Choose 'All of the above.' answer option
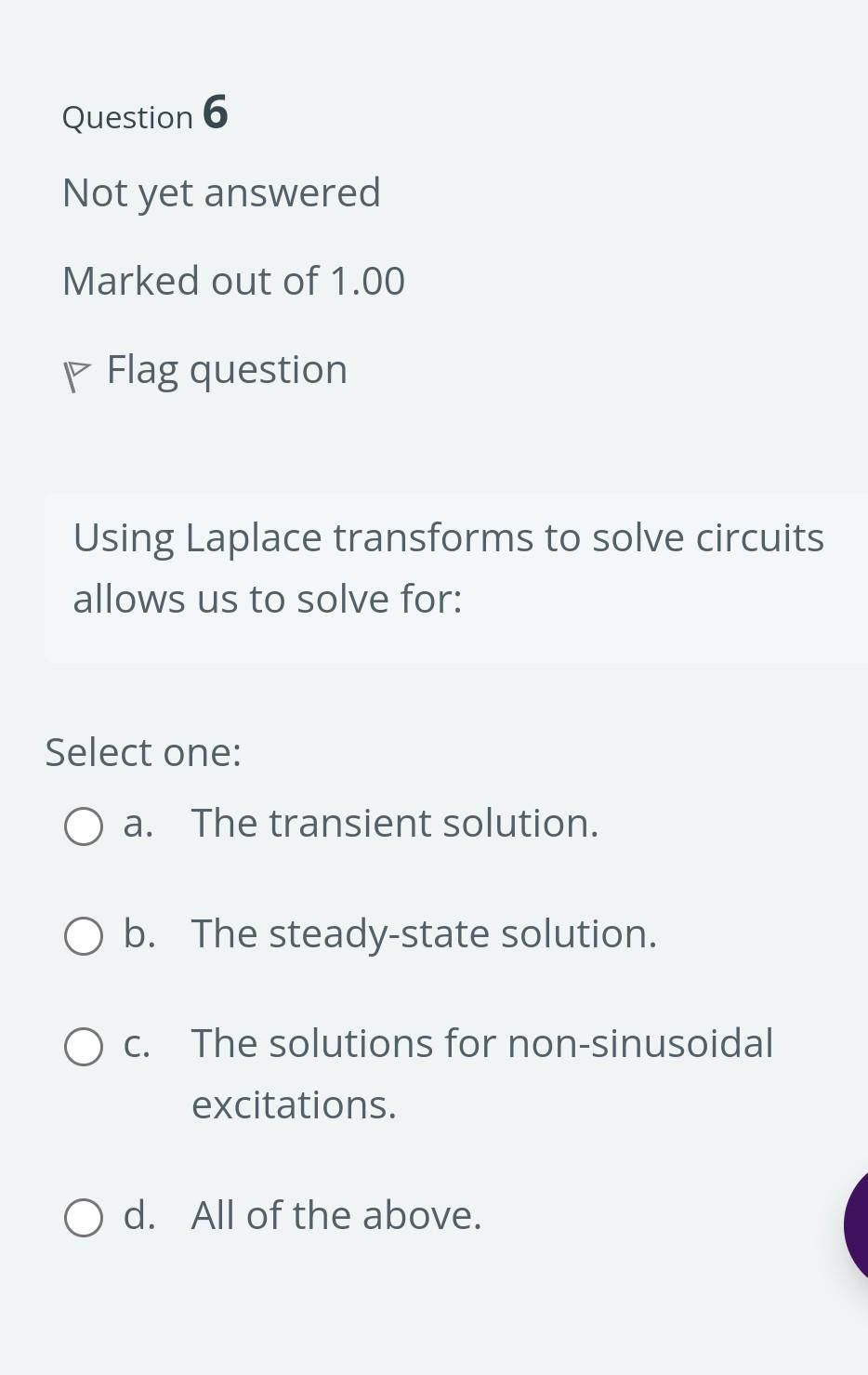This screenshot has width=868, height=1375. pyautogui.click(x=336, y=1215)
